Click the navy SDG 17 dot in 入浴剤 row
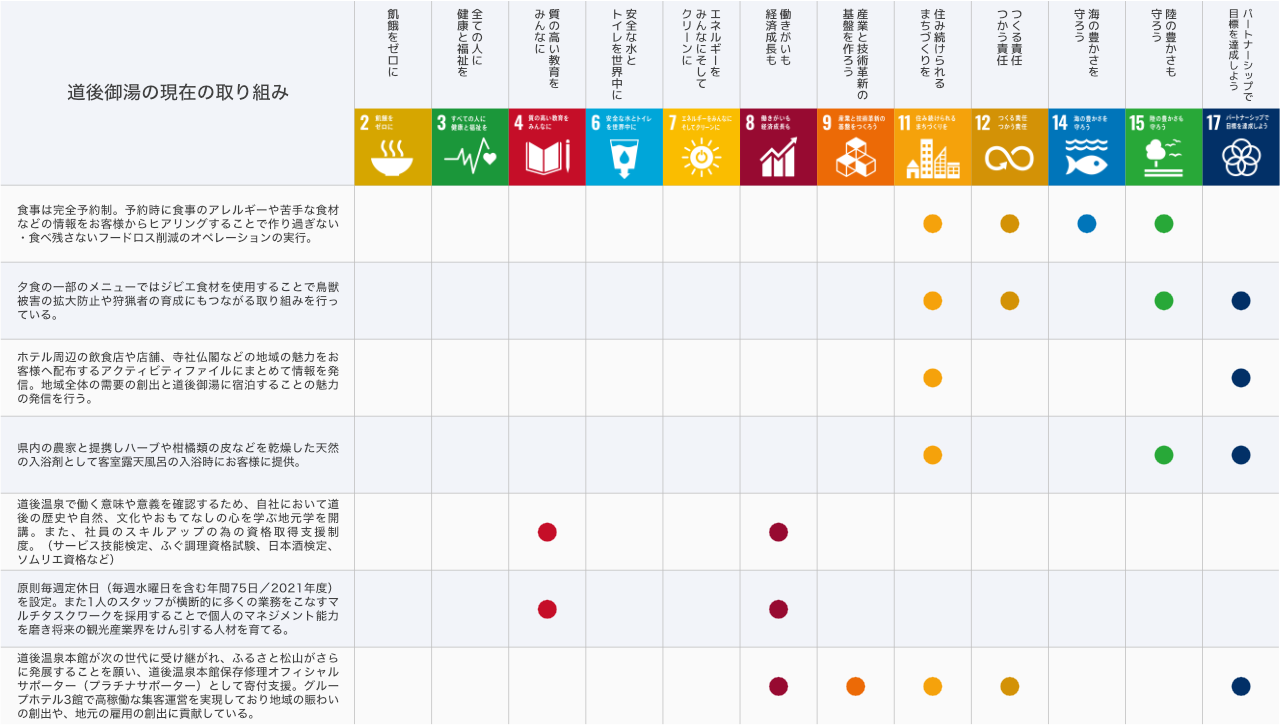Screen dimensions: 1280x725 tap(1241, 455)
